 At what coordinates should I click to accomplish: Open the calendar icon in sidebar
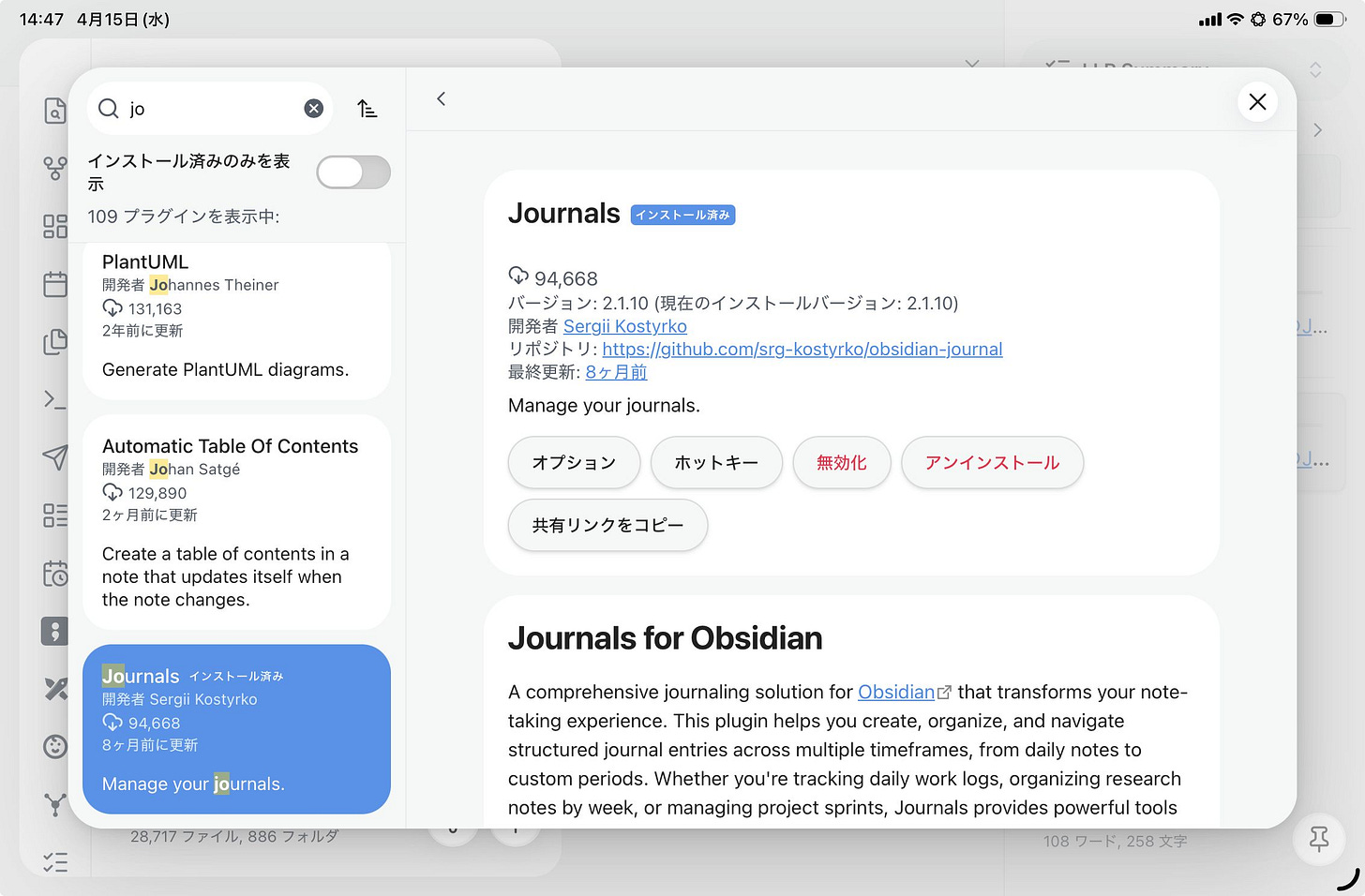[55, 284]
